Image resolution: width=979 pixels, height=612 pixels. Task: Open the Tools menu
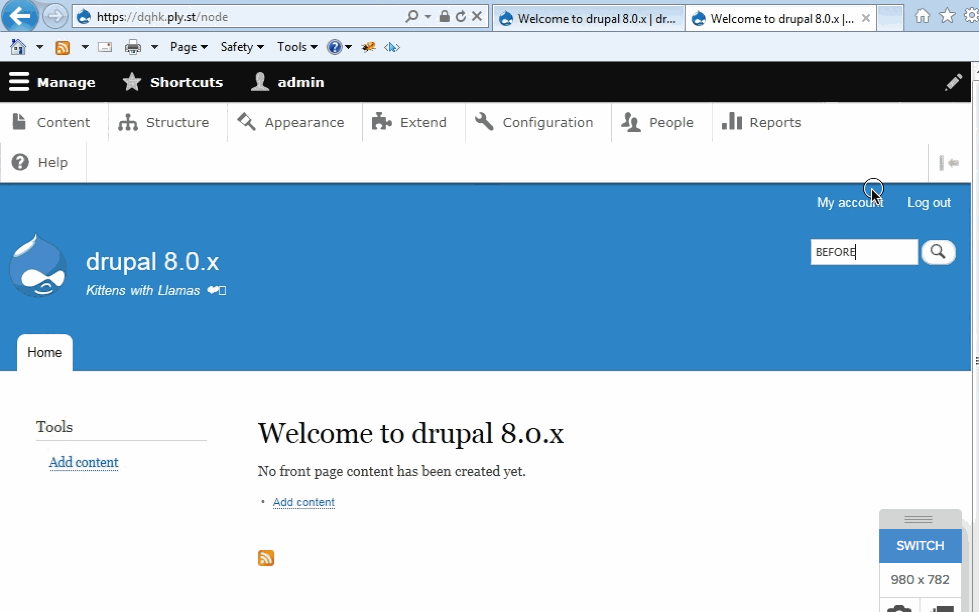297,47
